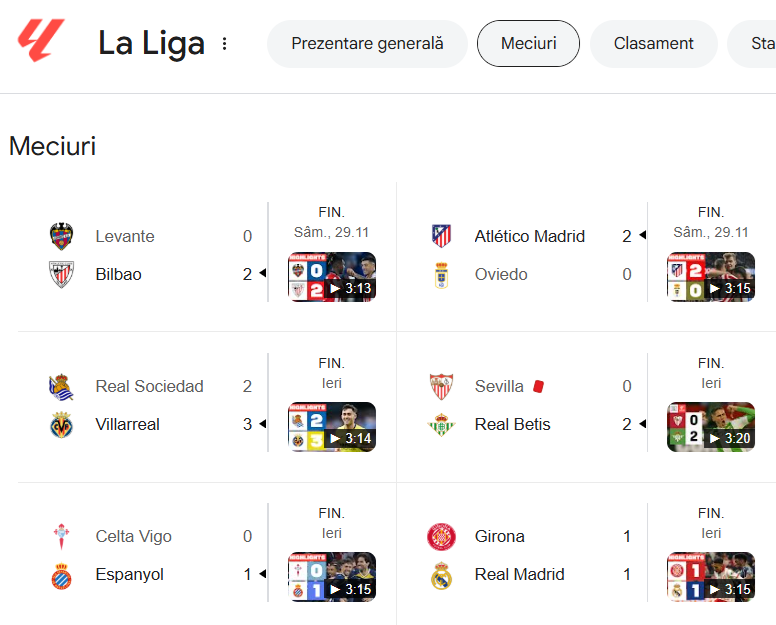Open the three-dot options menu beside La Liga
Image resolution: width=776 pixels, height=625 pixels.
tap(224, 44)
